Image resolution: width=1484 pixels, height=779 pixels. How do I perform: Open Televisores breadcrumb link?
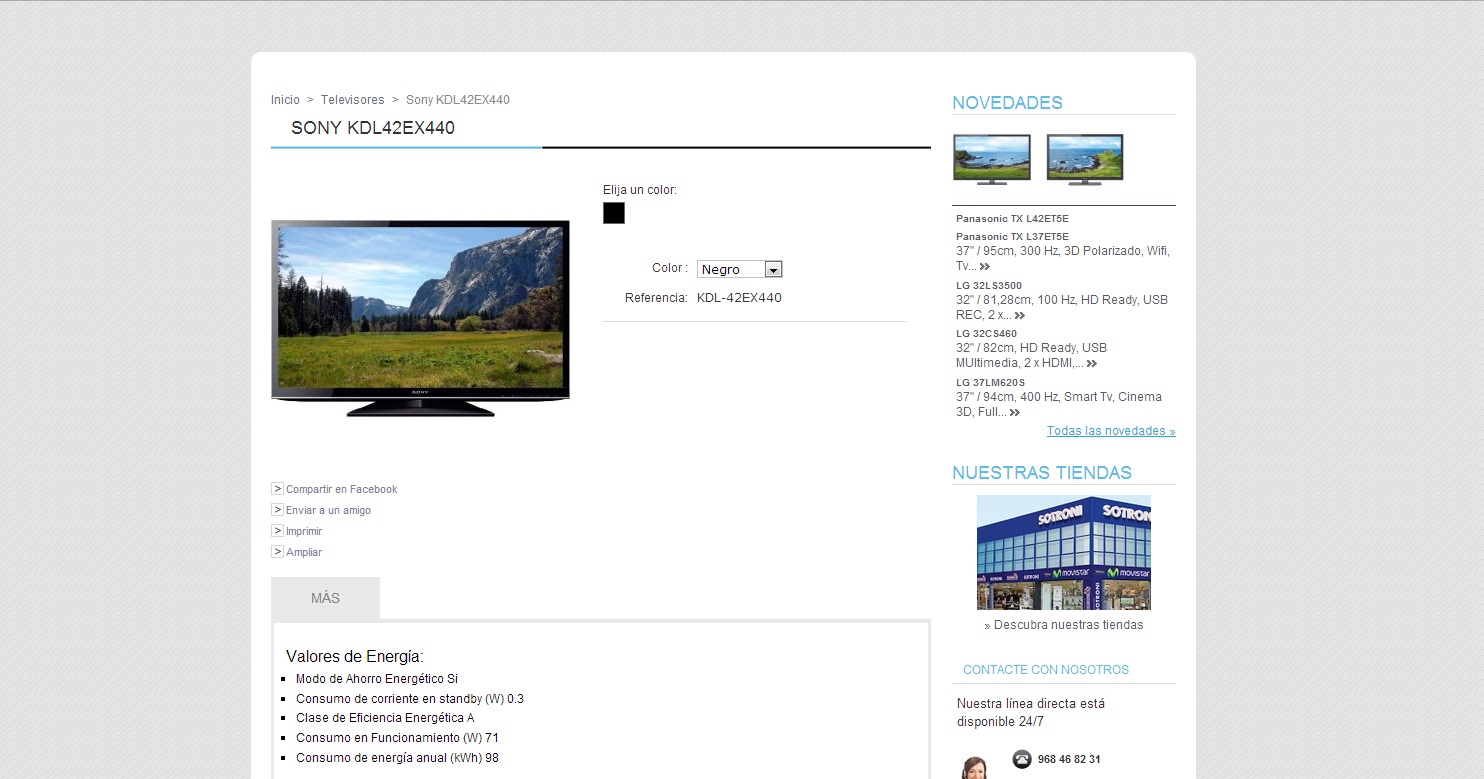tap(353, 100)
